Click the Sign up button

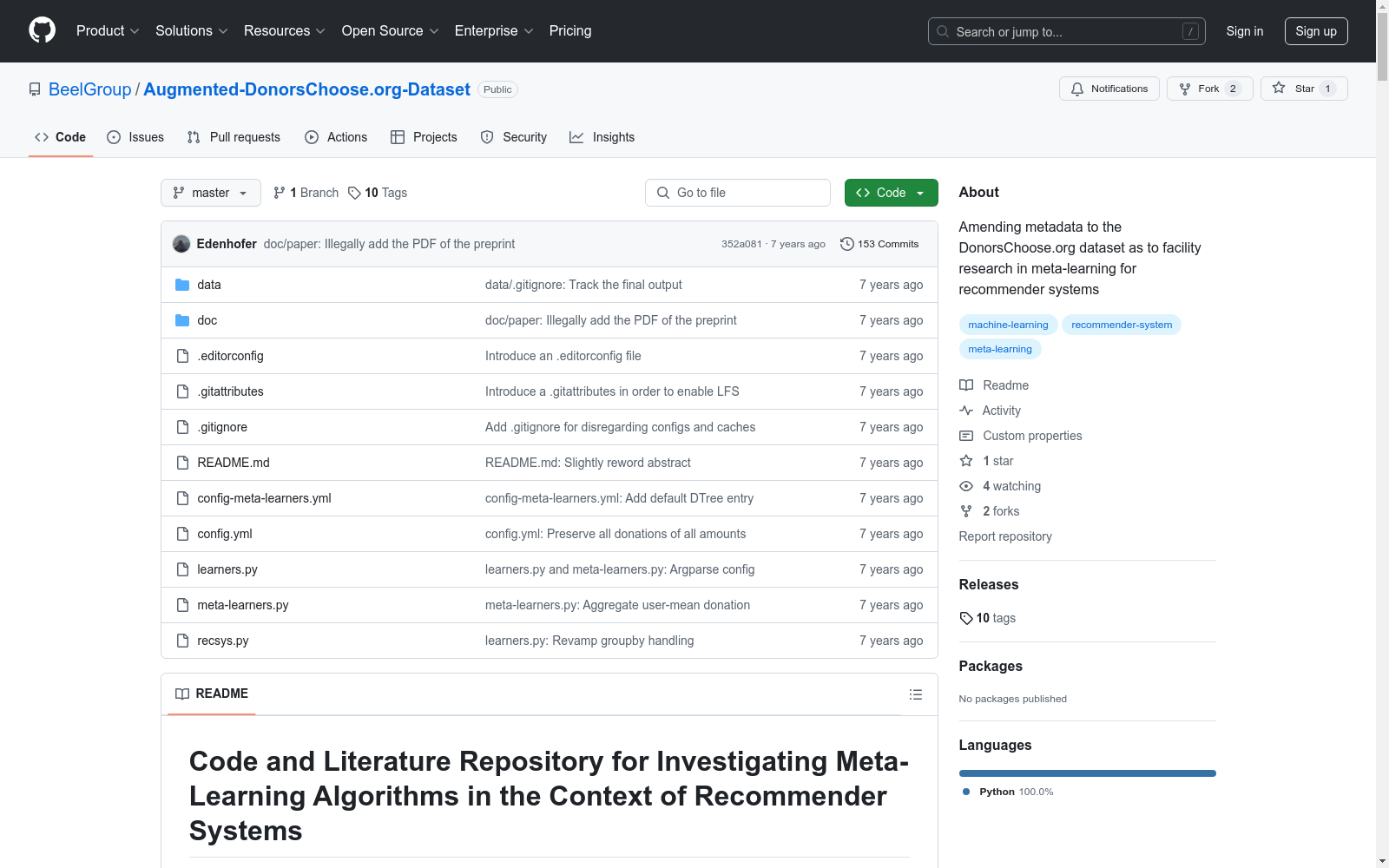1316,31
